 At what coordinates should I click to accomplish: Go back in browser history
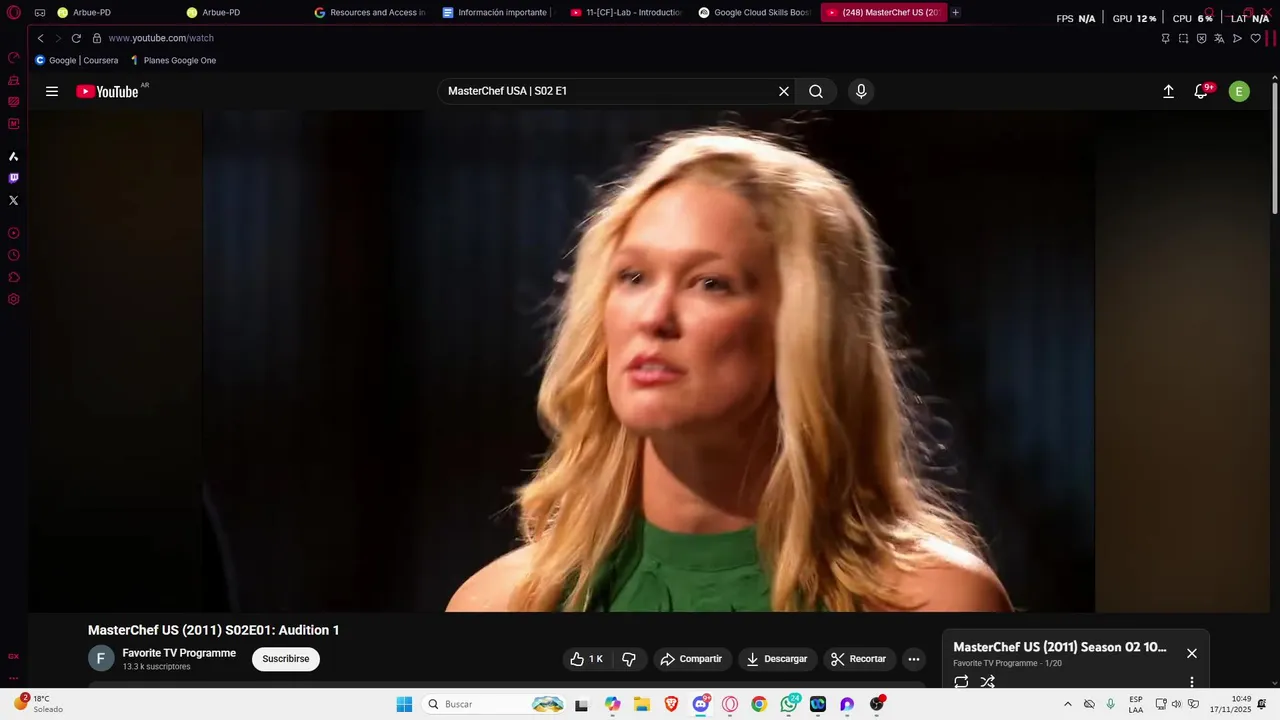tap(41, 38)
